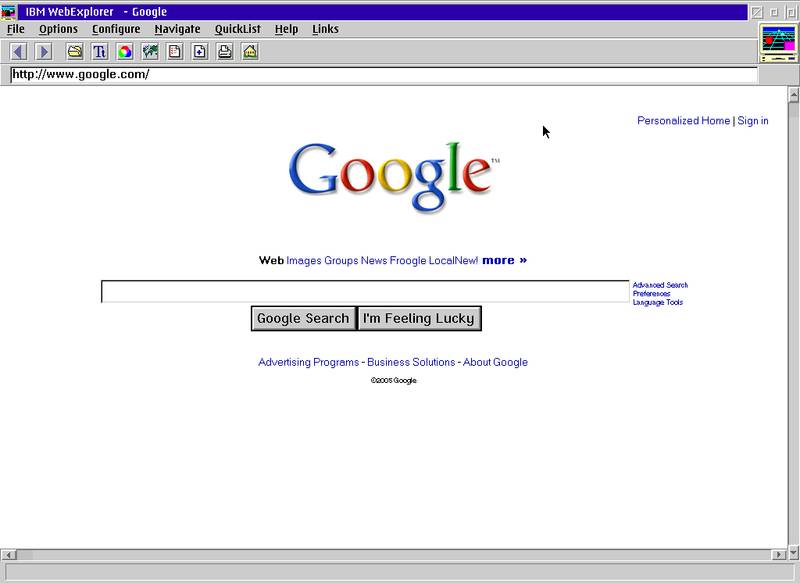Click the I'm Feeling Lucky button
Screen dimensions: 800x583
tap(419, 318)
